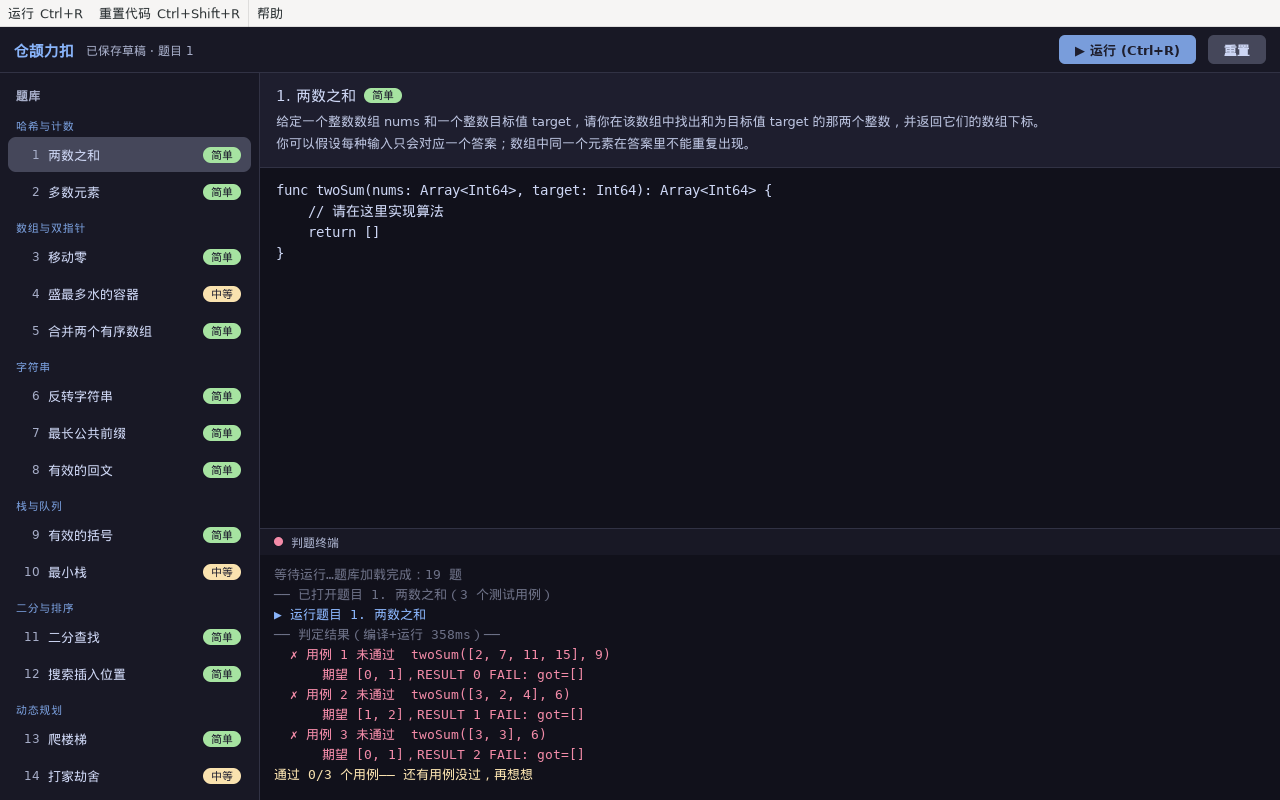
Task: Open problem 6 反转字符串
Action: (x=129, y=396)
